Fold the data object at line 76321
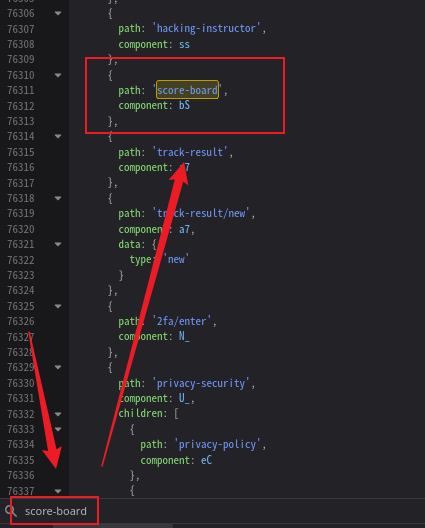The image size is (425, 528). tap(58, 244)
